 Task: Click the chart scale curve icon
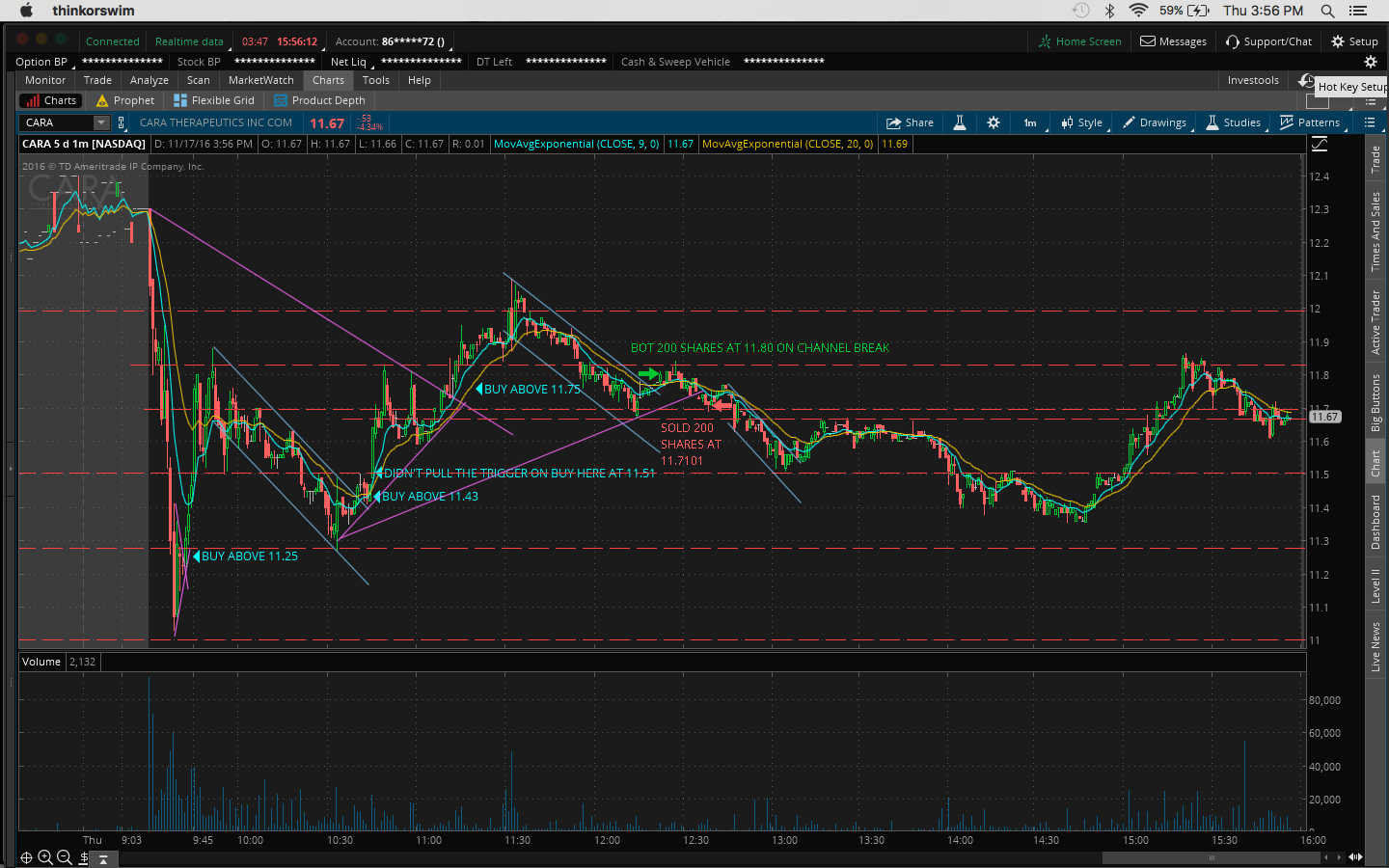coord(1320,144)
